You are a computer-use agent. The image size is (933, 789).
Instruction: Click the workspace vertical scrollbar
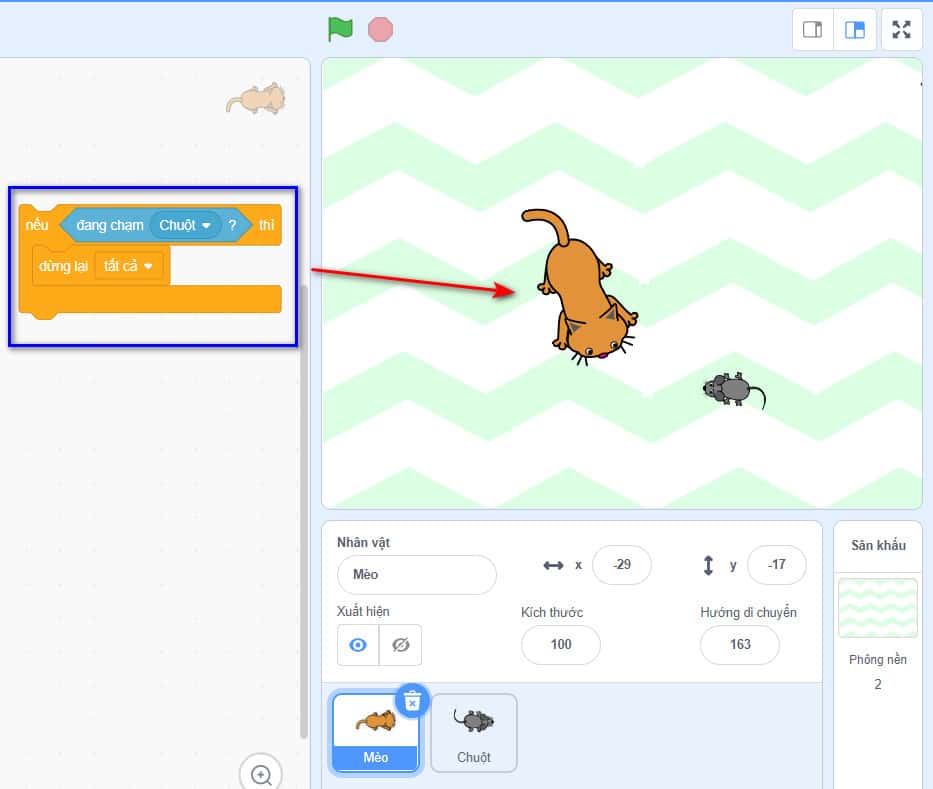304,500
